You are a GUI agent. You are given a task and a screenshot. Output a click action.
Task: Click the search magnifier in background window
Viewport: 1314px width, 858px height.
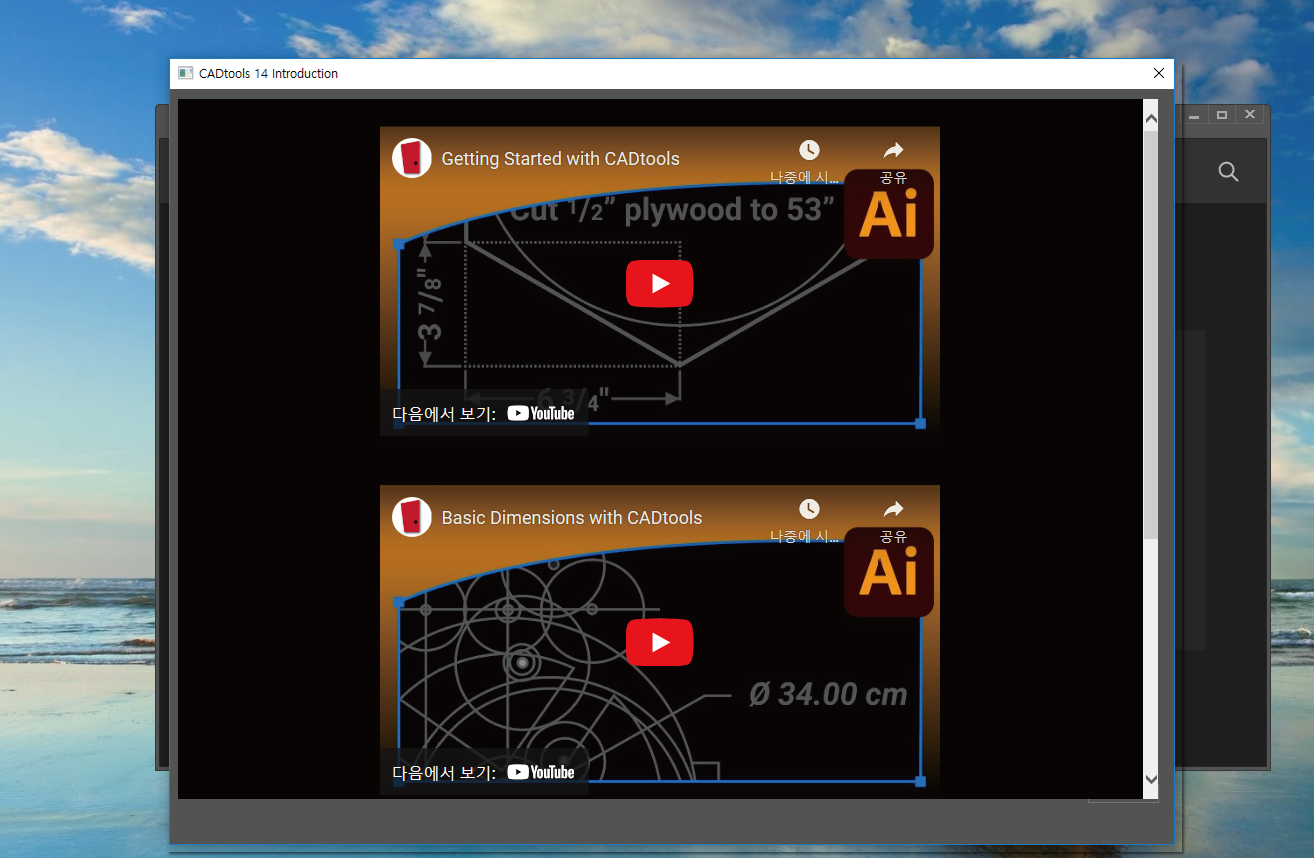[x=1229, y=172]
